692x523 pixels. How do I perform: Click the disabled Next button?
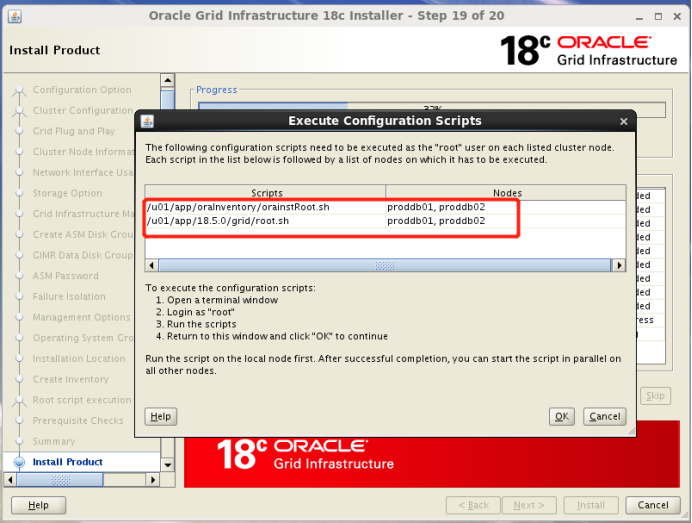529,505
